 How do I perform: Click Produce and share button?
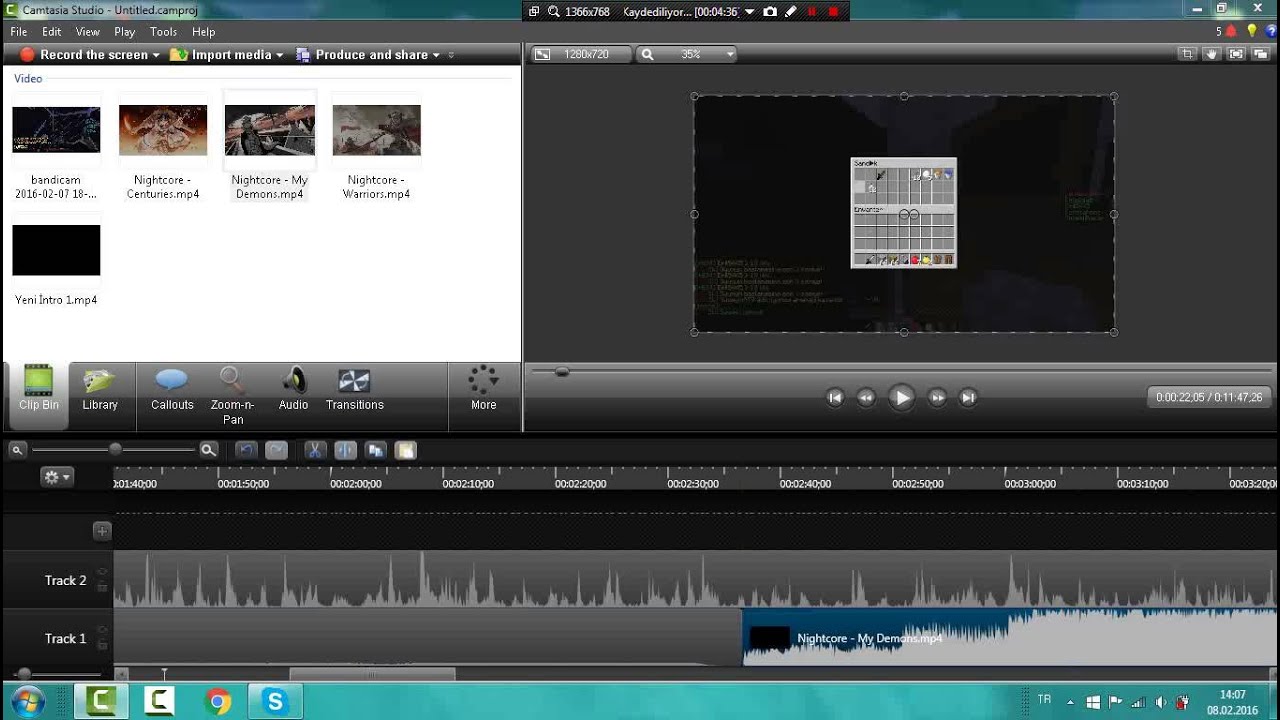click(x=362, y=55)
